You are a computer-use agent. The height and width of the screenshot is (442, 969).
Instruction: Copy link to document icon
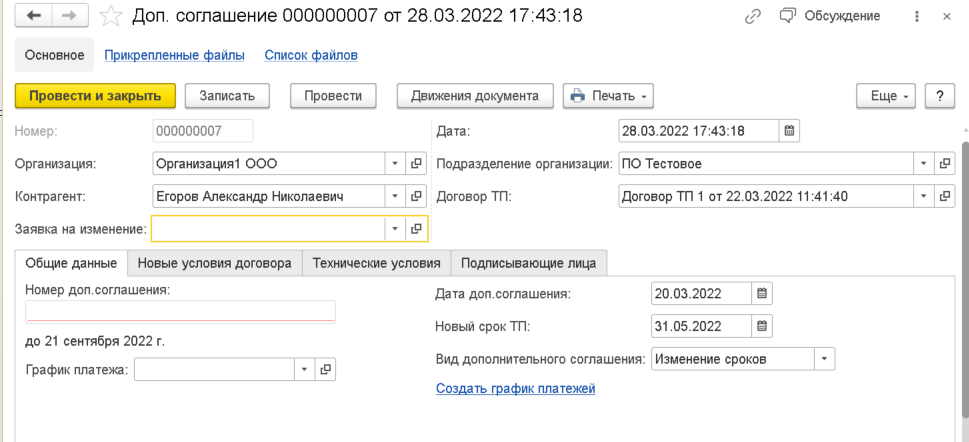pos(753,17)
